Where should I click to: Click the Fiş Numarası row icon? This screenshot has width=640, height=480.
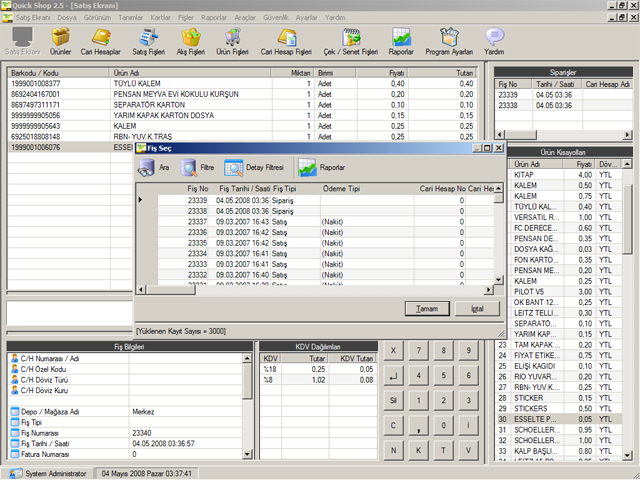click(x=15, y=433)
